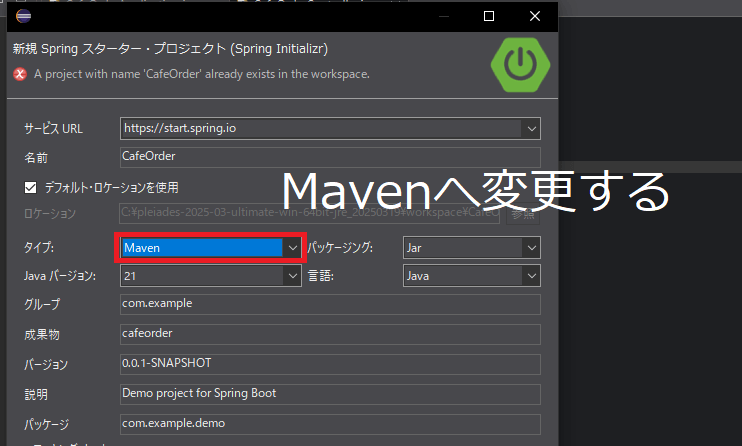Click the バージョン field with 0.0.1-SNAPSHOT
This screenshot has width=742, height=446.
click(329, 363)
